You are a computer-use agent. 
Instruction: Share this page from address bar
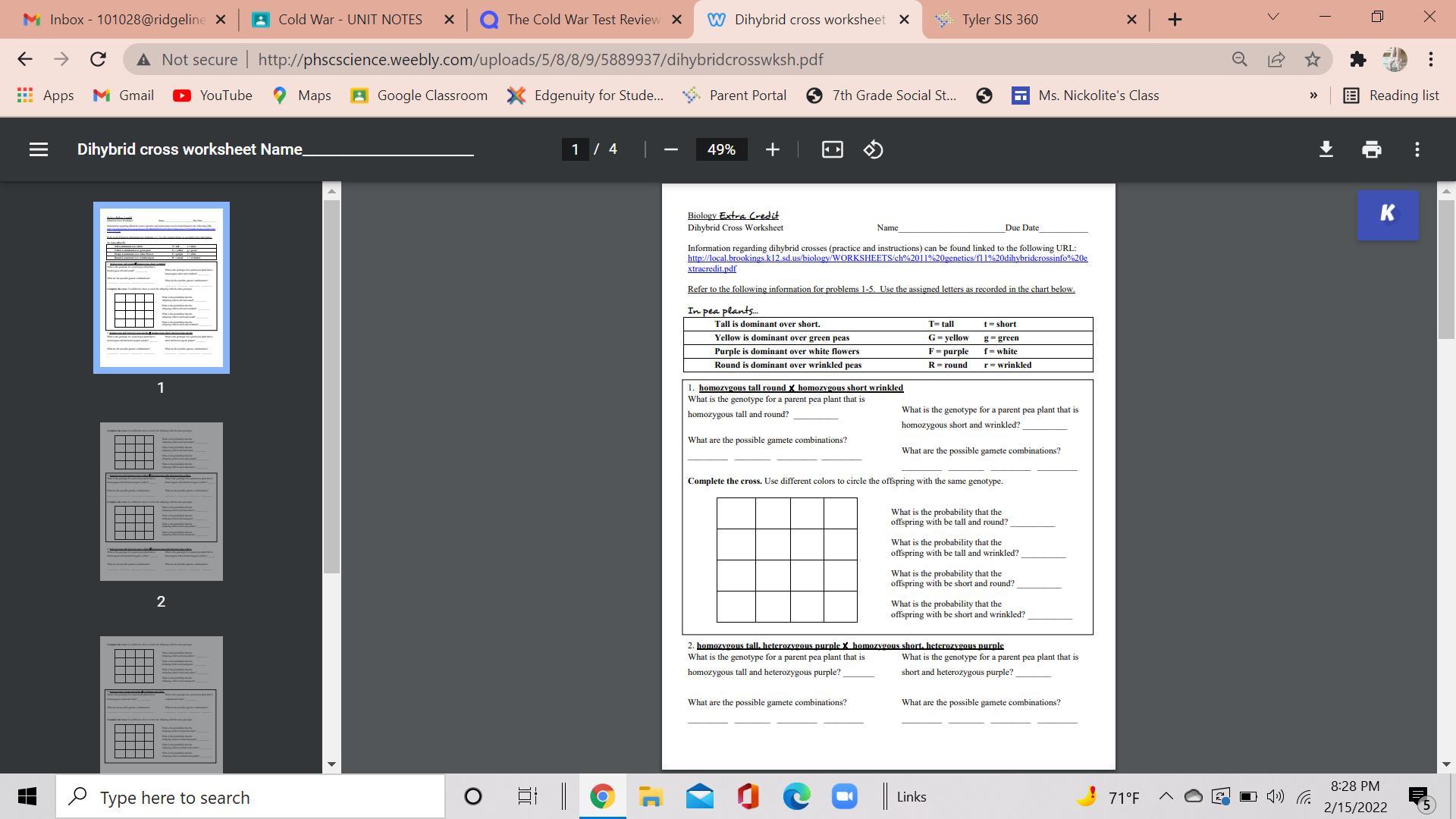(x=1276, y=59)
